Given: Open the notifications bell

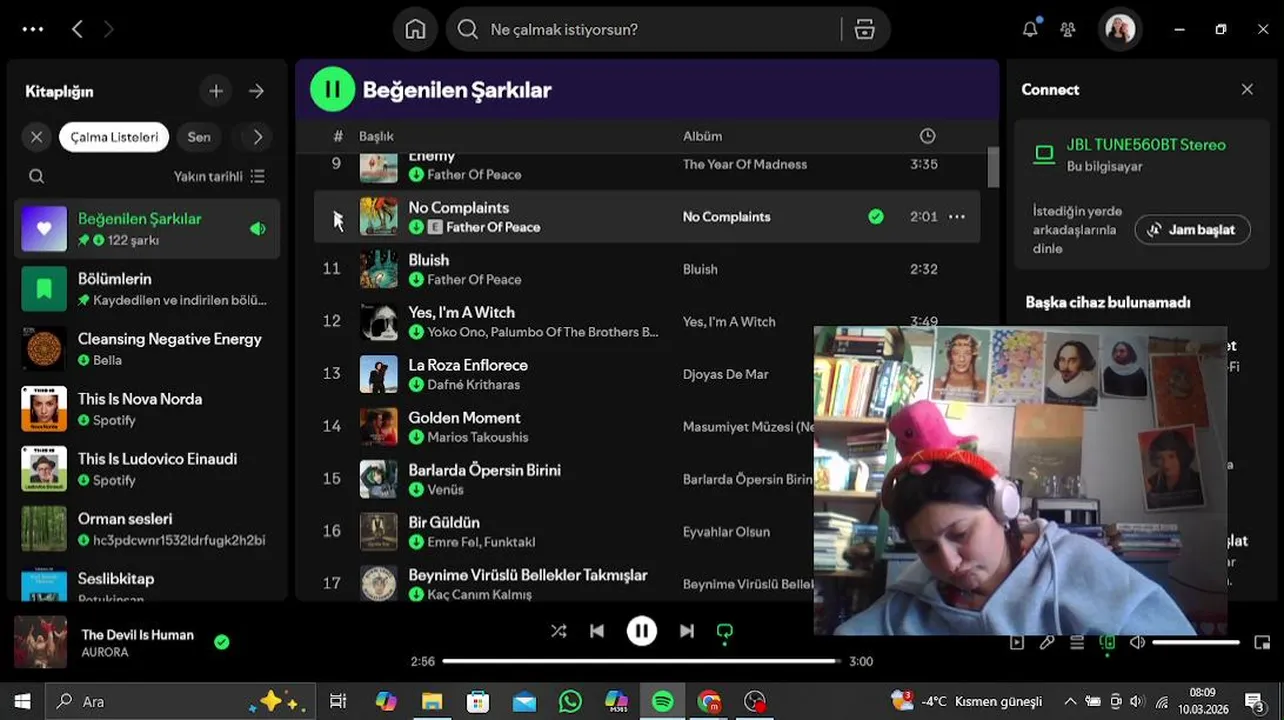Looking at the screenshot, I should pyautogui.click(x=1030, y=29).
